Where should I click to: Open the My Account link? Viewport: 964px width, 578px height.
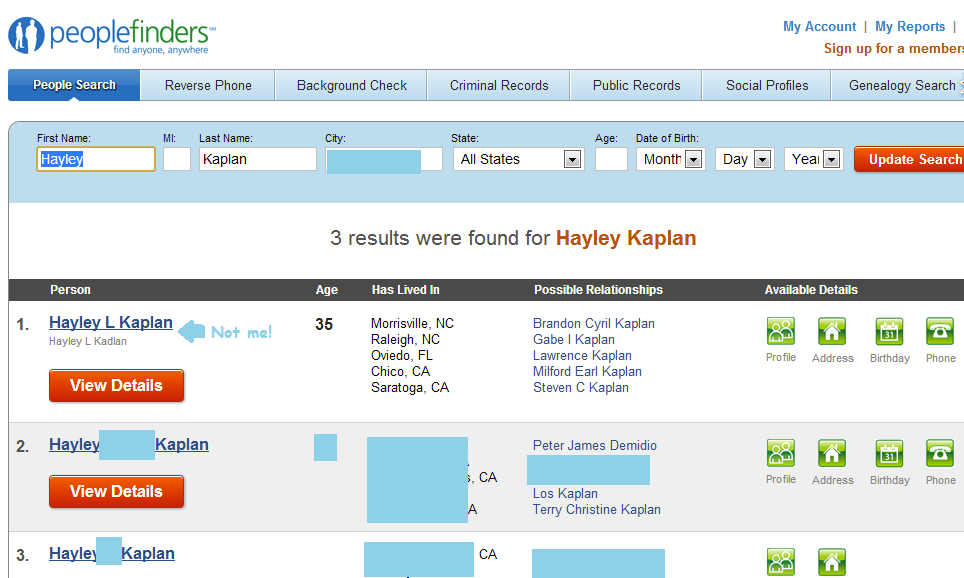819,26
